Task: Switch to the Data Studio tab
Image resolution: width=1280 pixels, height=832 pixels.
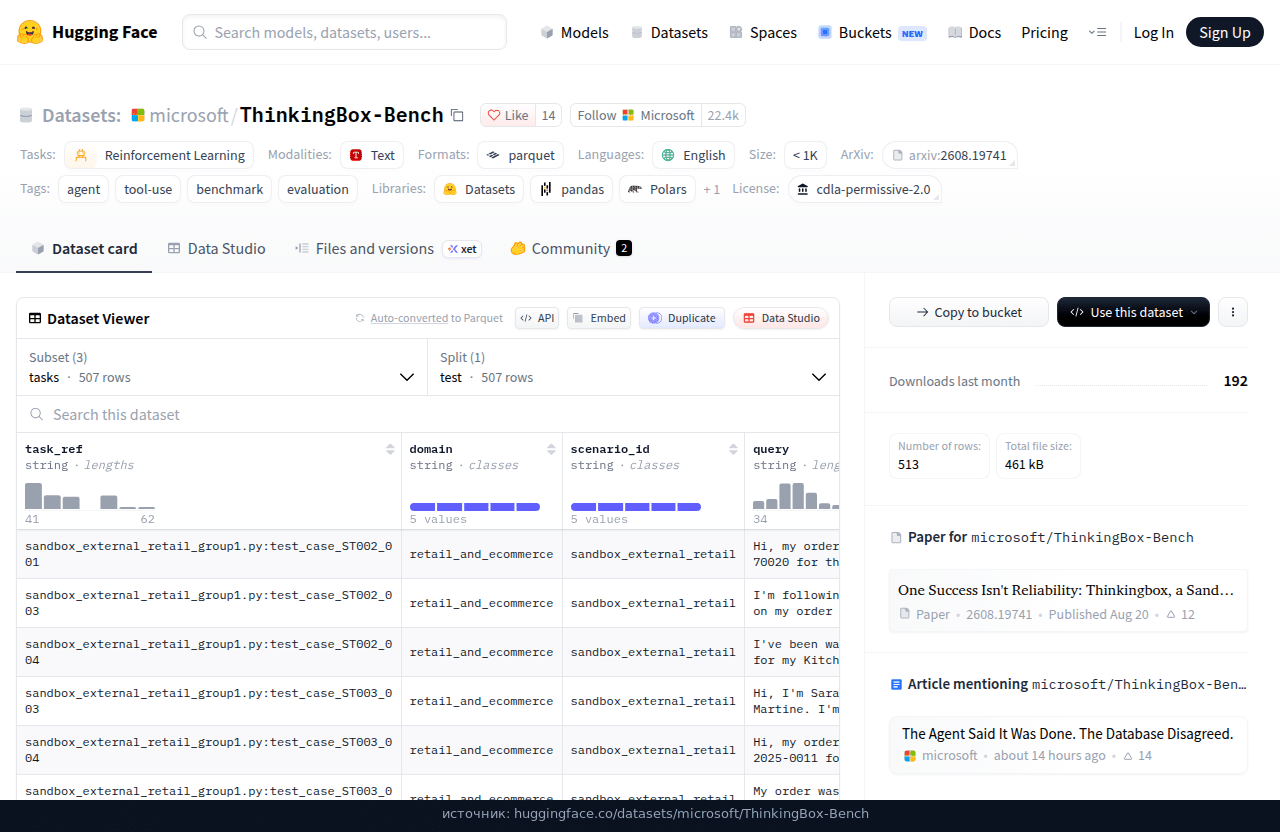Action: 216,249
